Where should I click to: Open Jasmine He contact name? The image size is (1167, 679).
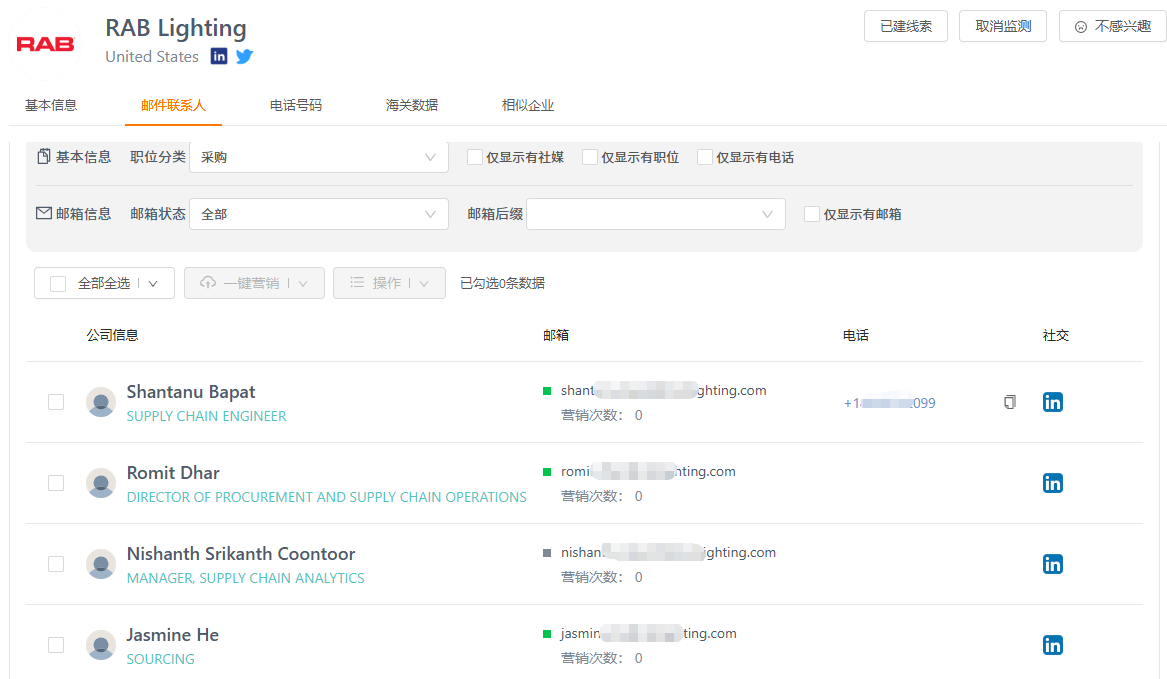(173, 635)
